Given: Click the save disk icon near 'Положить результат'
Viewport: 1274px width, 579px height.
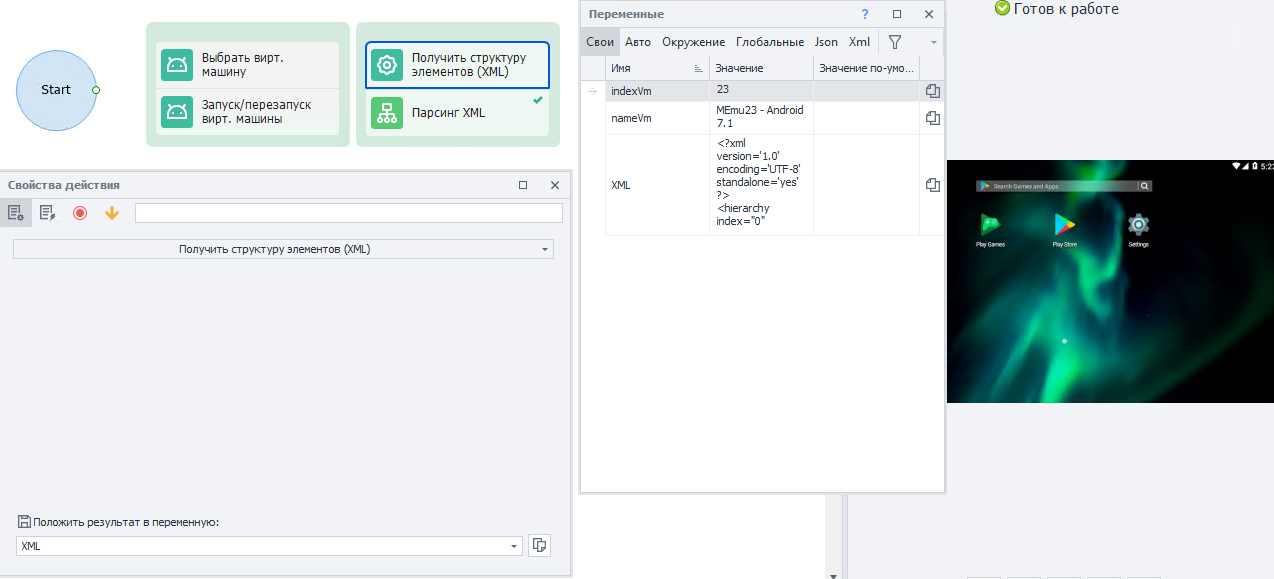Looking at the screenshot, I should pos(24,522).
